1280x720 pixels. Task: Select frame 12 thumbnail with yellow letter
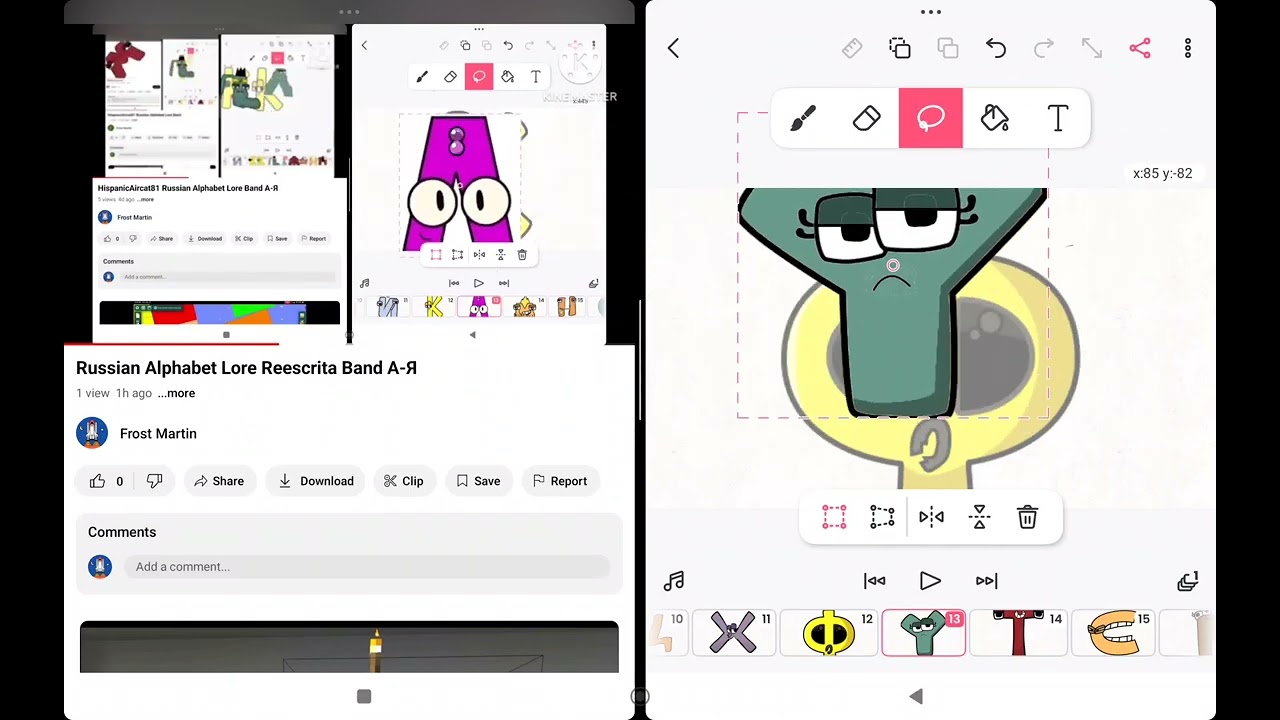828,633
